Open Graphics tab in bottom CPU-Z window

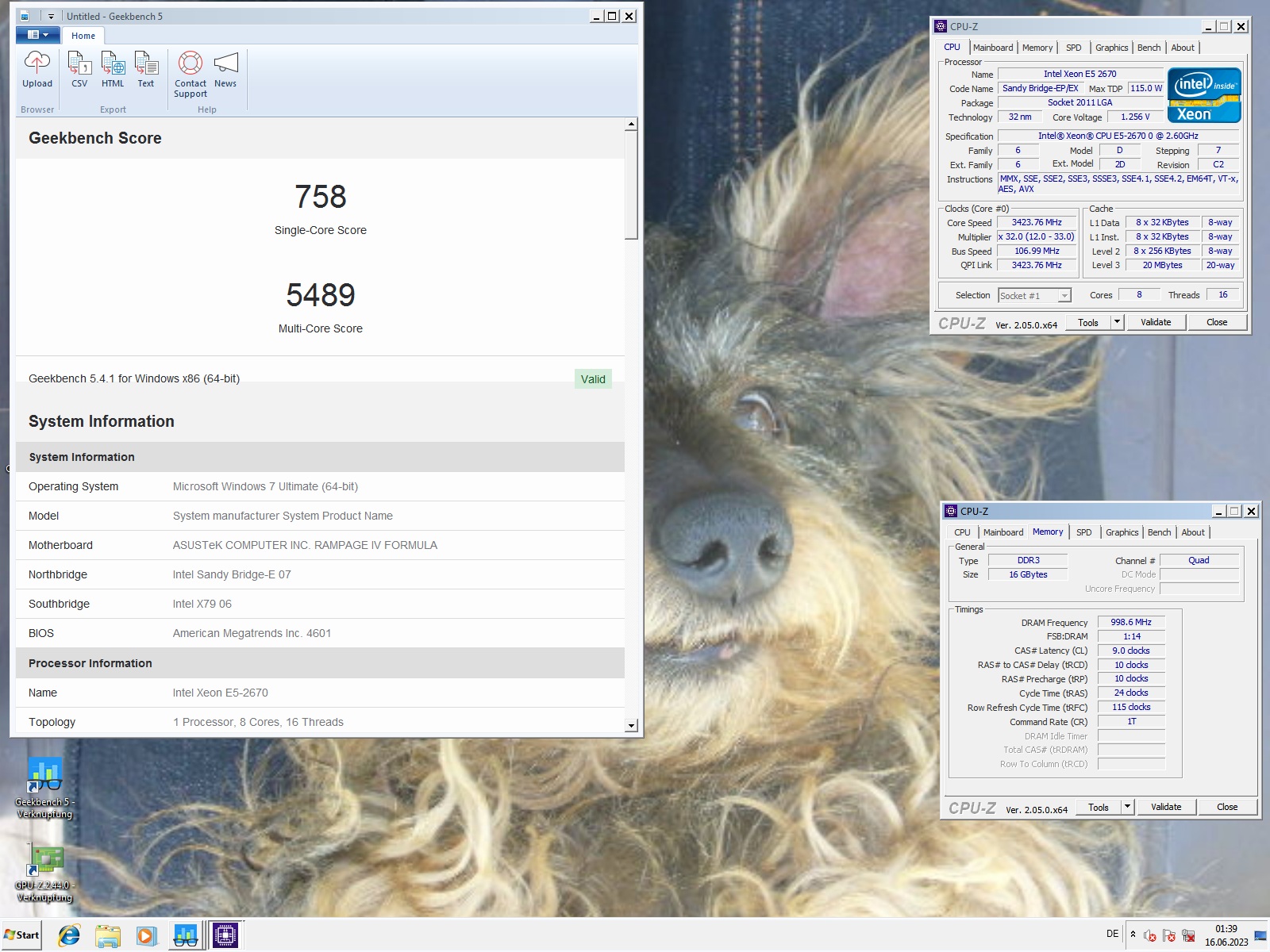pos(1122,532)
